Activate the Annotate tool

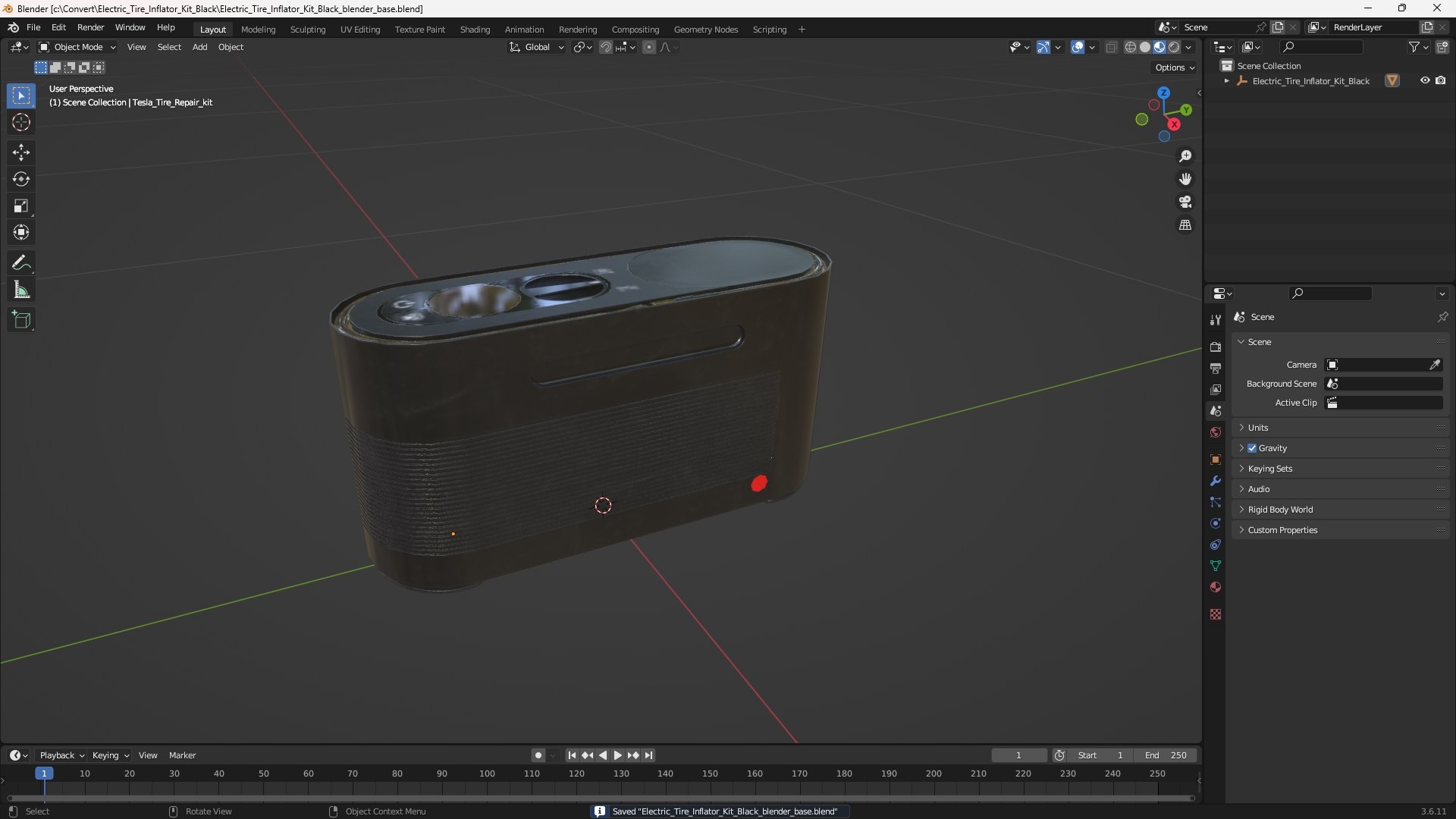tap(20, 263)
